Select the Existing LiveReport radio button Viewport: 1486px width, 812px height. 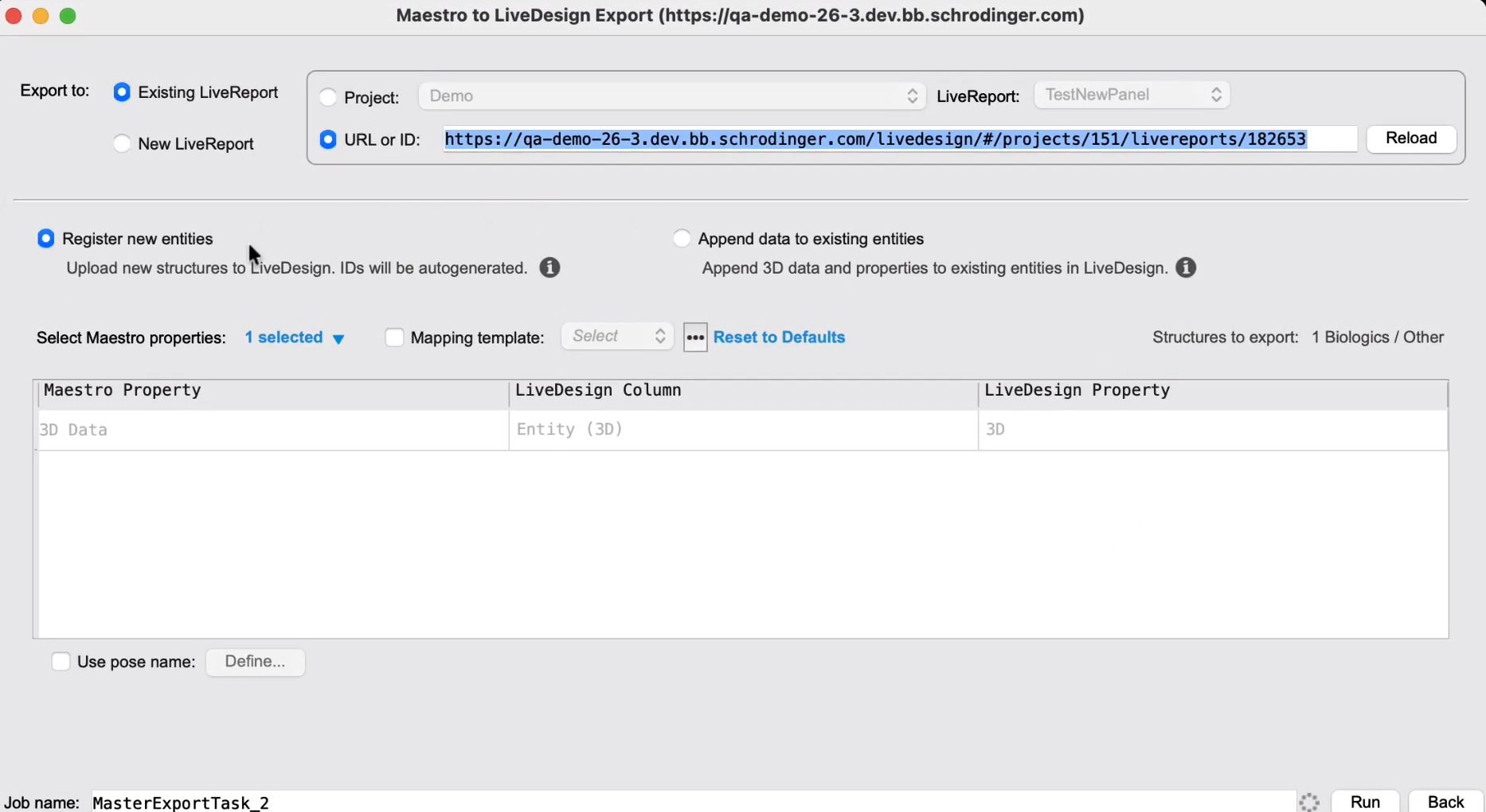[x=122, y=92]
